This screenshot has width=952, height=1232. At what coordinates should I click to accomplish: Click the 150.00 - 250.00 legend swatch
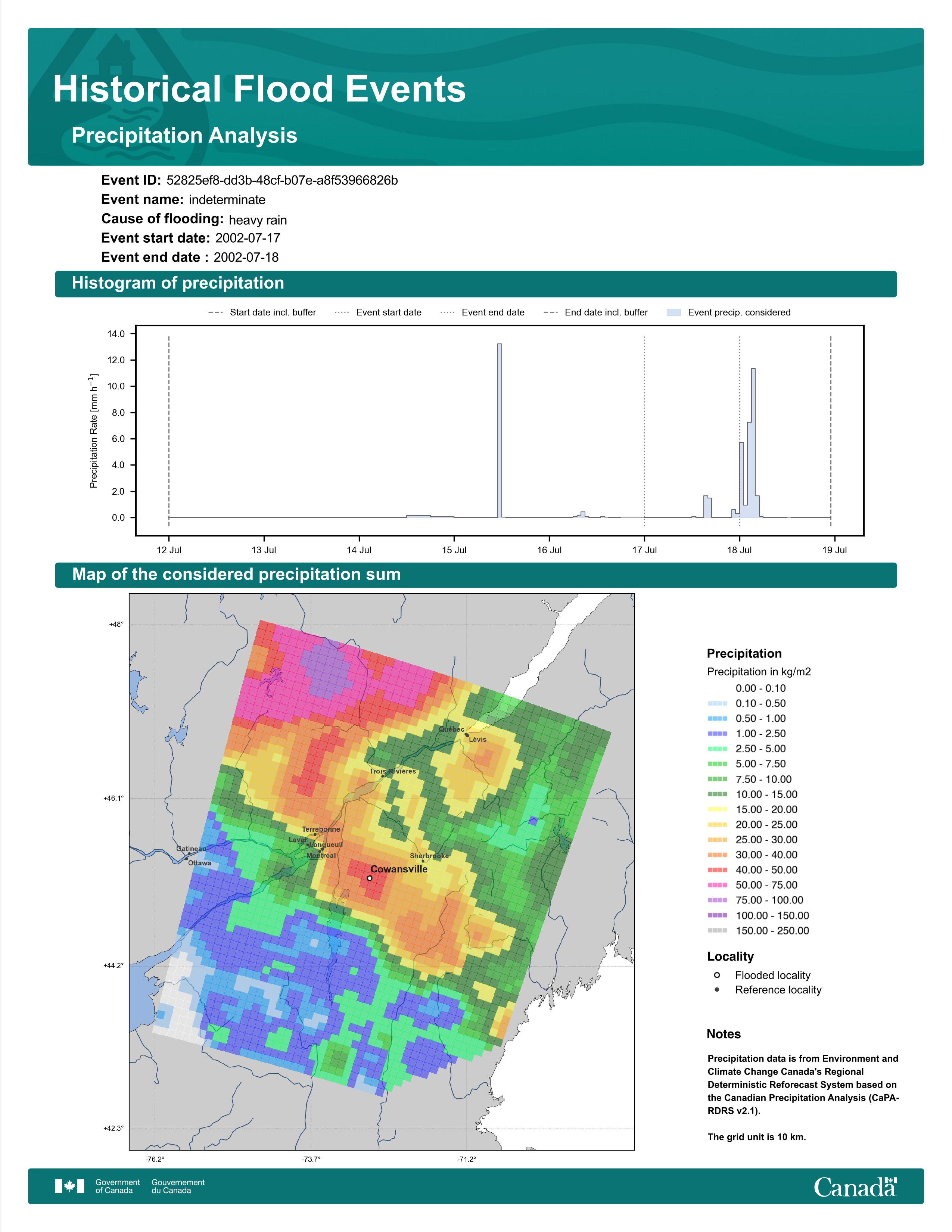coord(718,931)
